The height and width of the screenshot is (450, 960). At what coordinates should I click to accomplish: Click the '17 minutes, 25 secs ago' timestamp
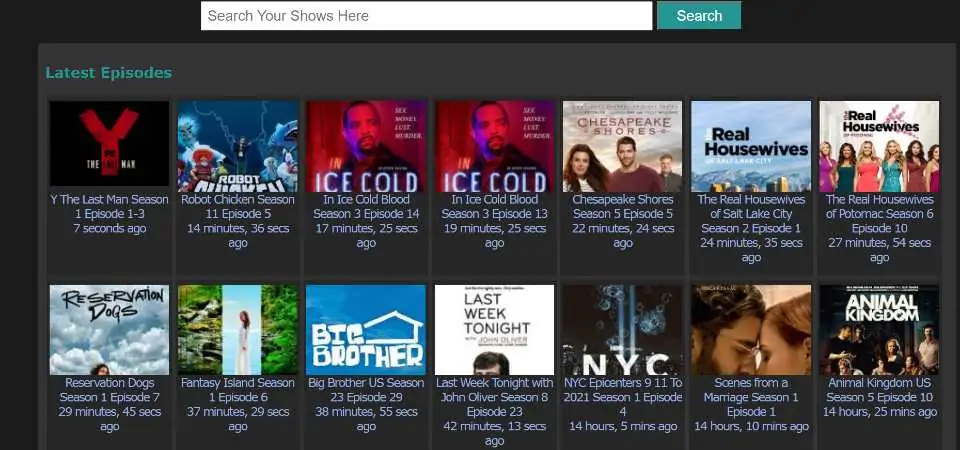pyautogui.click(x=366, y=236)
